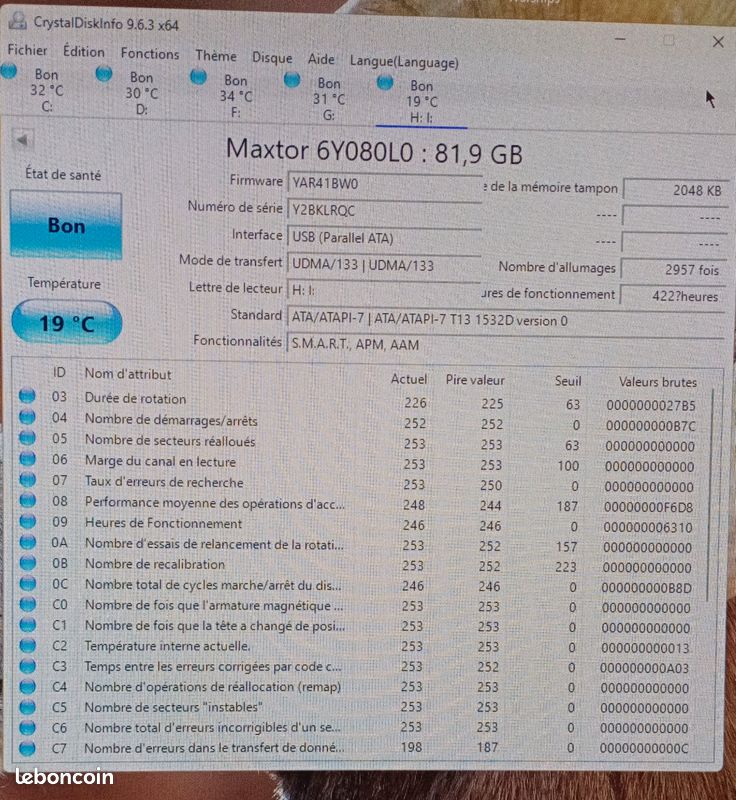Viewport: 736px width, 800px height.
Task: Click raw value 00000000F6D8
Action: (648, 507)
